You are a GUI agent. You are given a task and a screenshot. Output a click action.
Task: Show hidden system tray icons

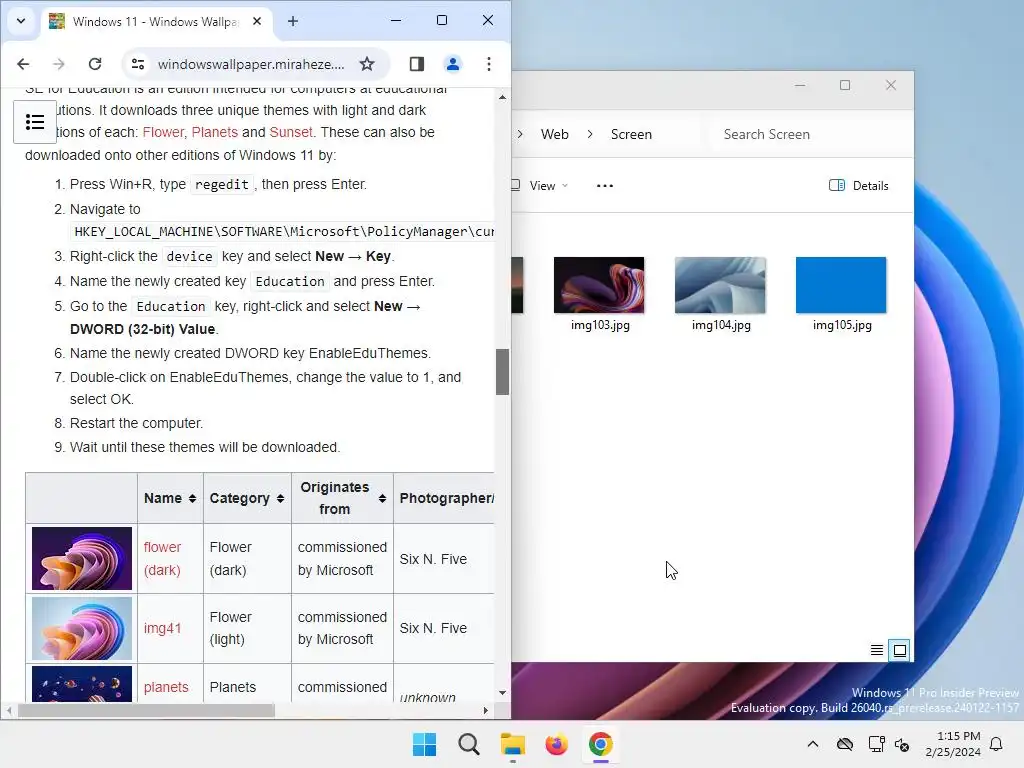(x=812, y=744)
